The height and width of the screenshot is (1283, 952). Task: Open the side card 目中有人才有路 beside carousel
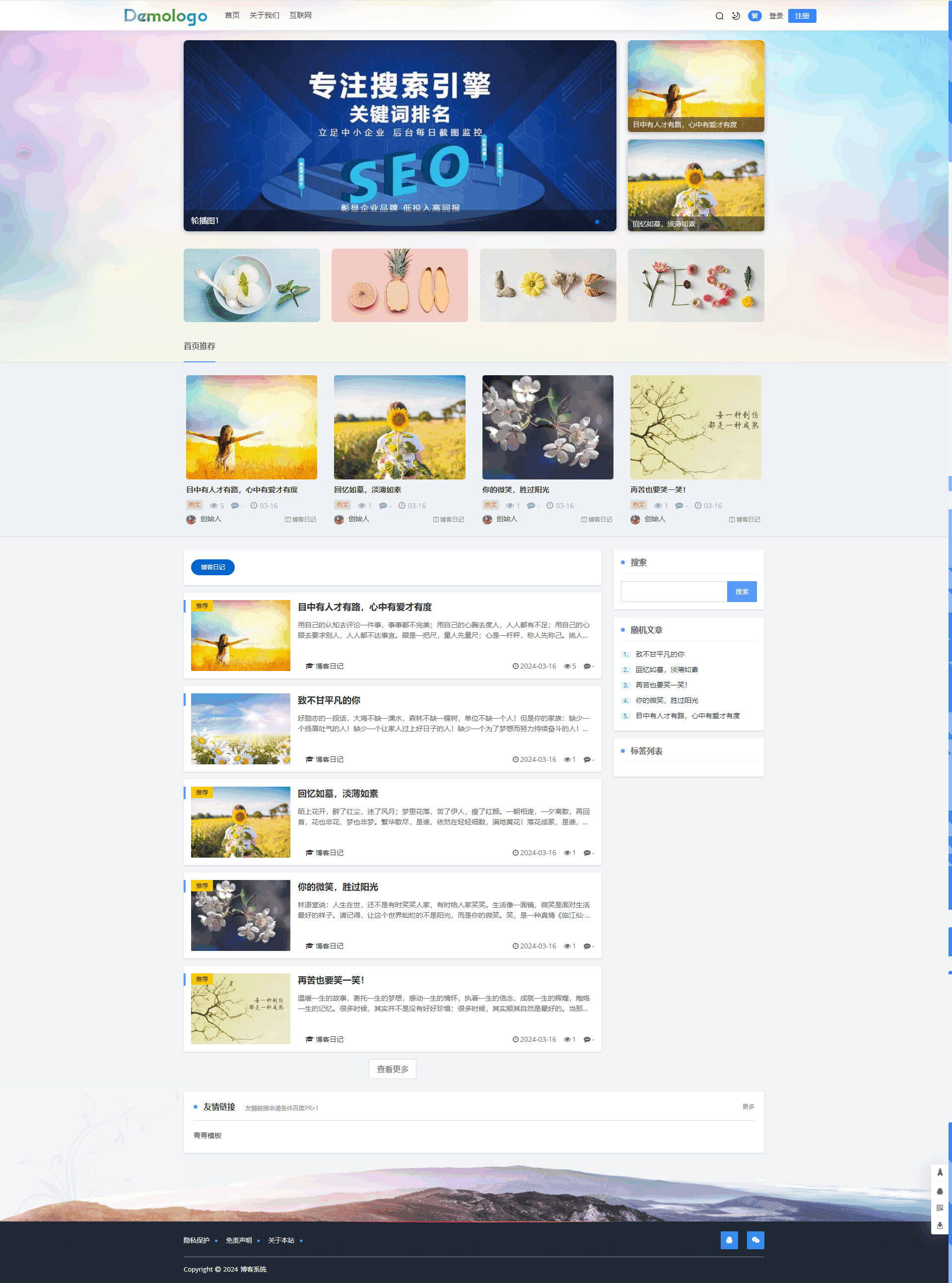pyautogui.click(x=695, y=86)
